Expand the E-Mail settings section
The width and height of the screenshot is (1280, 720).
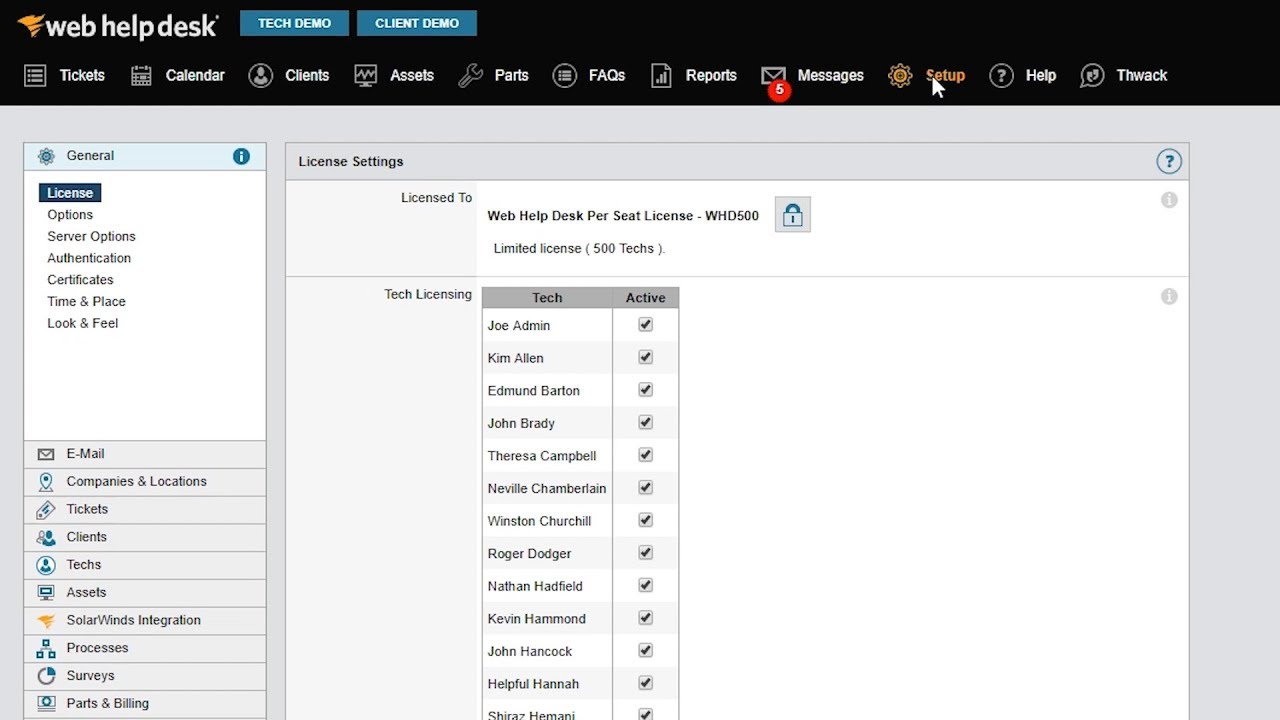pyautogui.click(x=145, y=454)
